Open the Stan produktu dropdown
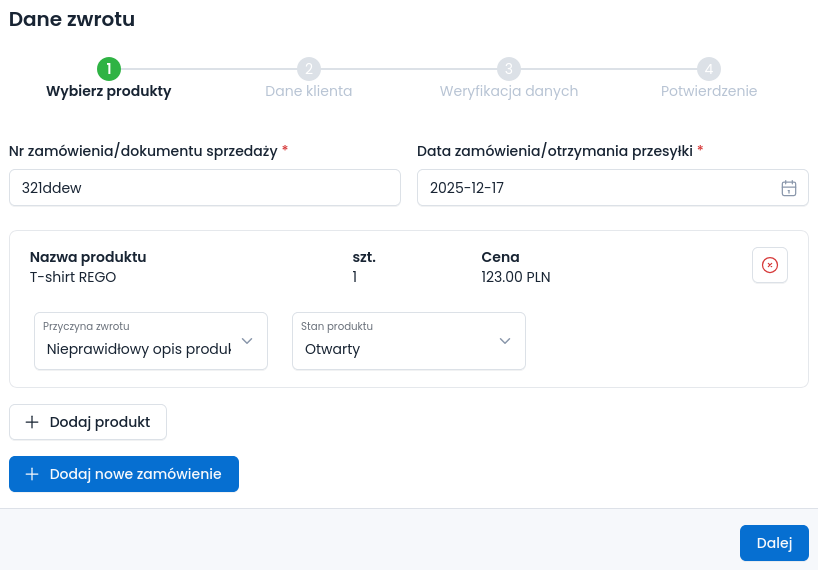This screenshot has width=818, height=570. tap(409, 341)
